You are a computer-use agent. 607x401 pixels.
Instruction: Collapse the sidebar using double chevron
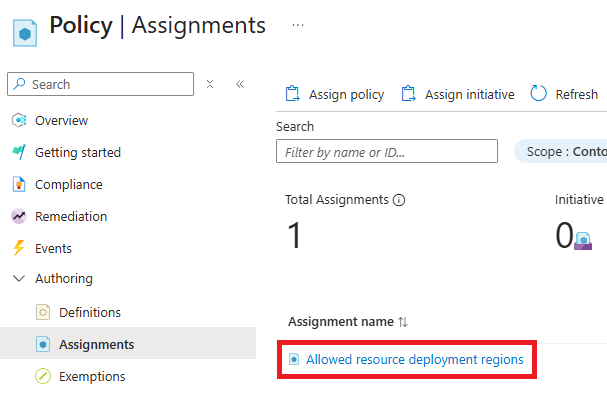[x=240, y=85]
